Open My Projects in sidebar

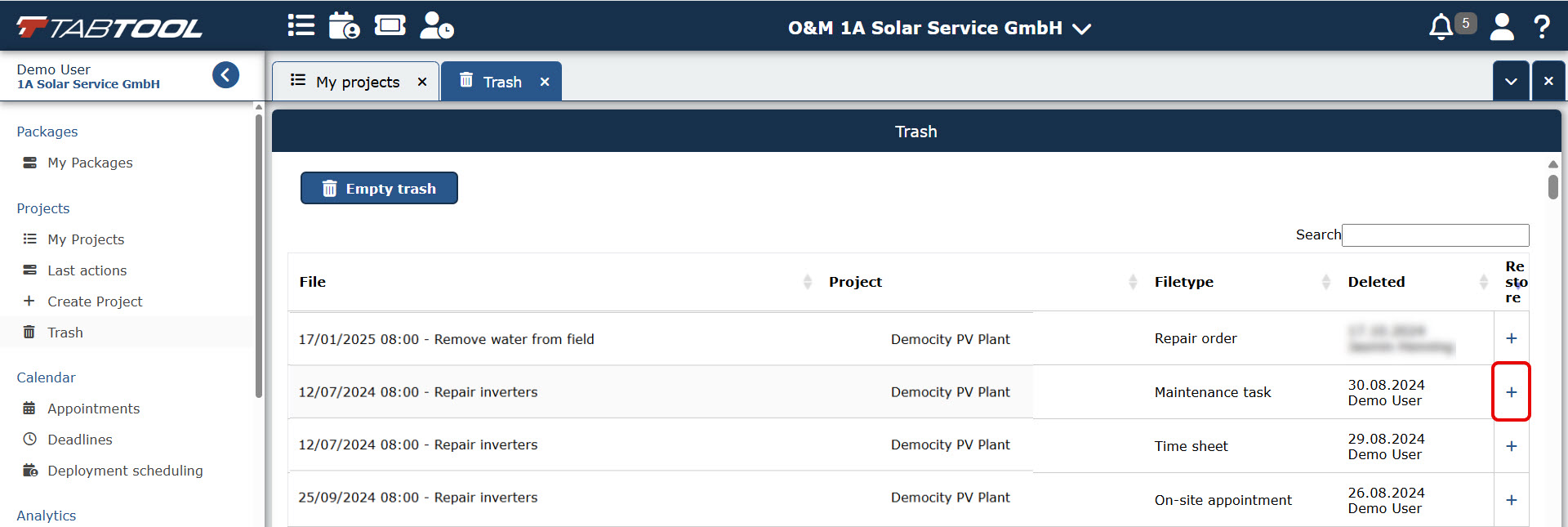click(86, 239)
